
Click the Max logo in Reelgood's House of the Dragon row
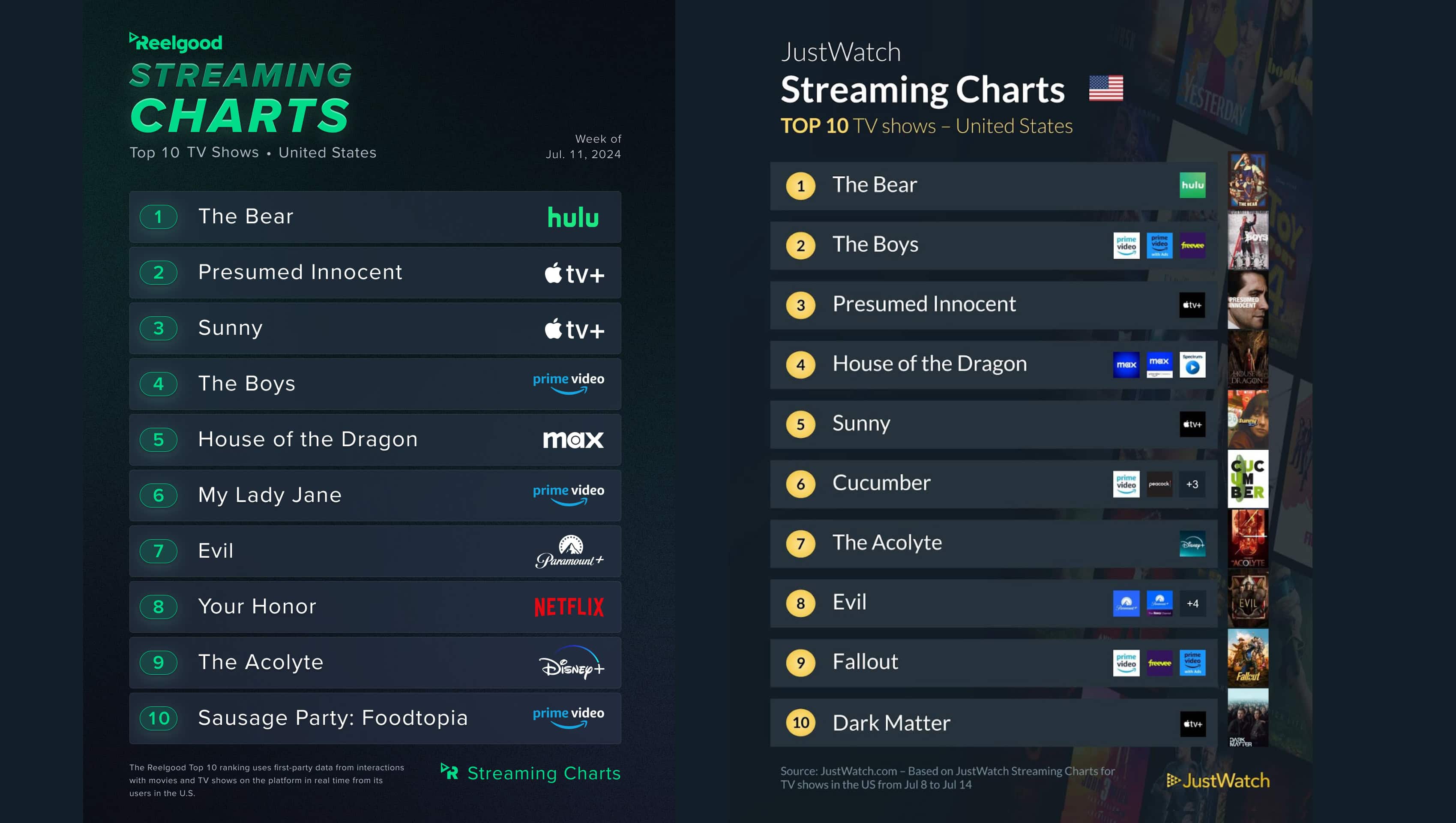(572, 440)
